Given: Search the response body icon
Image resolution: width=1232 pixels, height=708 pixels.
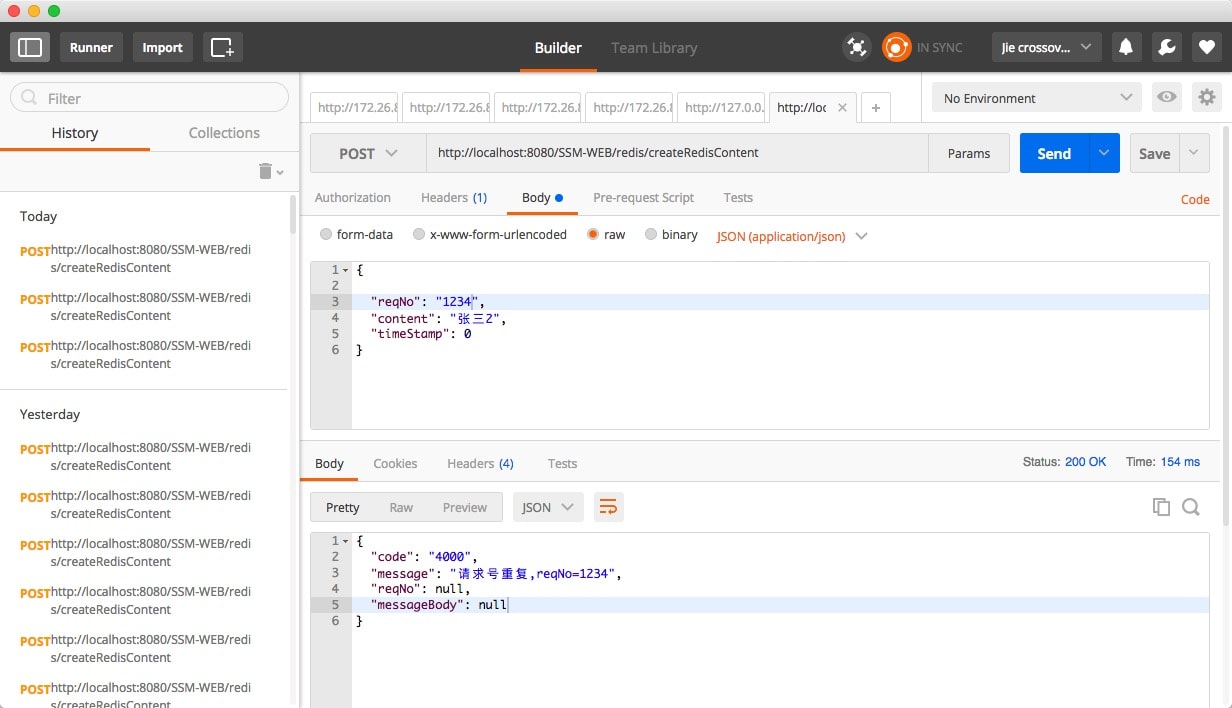Looking at the screenshot, I should [1191, 507].
